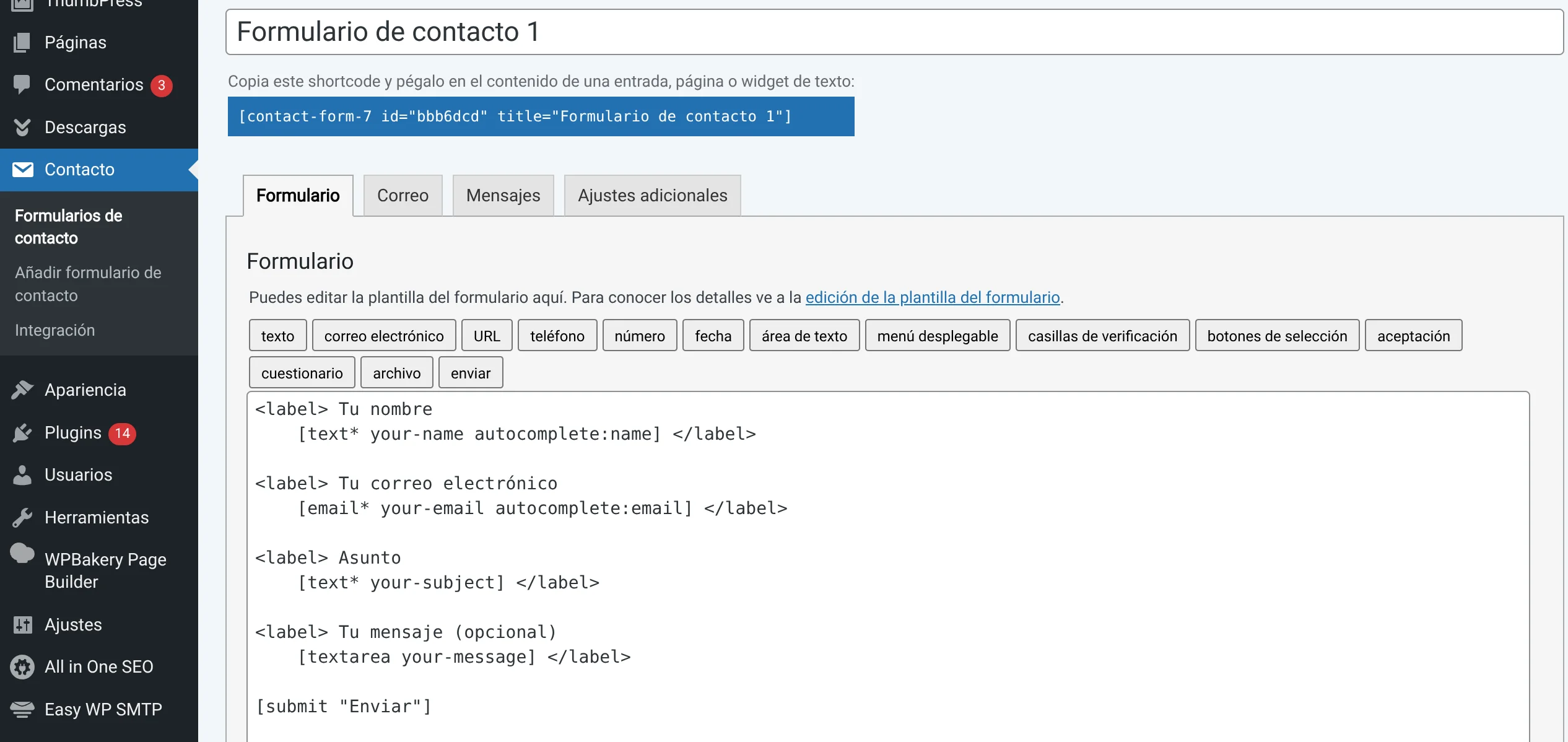This screenshot has width=1568, height=742.
Task: Click the Easy WP SMTP icon
Action: tap(22, 709)
